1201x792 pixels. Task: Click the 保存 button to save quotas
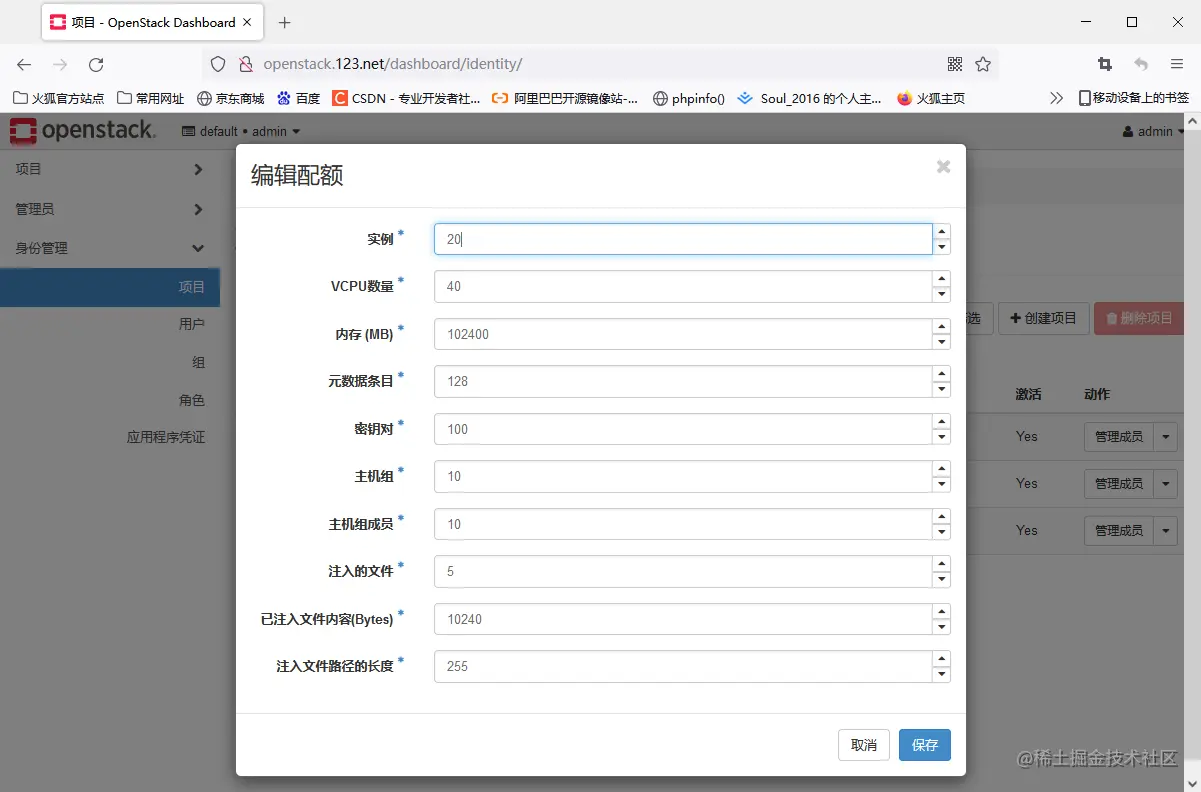923,744
